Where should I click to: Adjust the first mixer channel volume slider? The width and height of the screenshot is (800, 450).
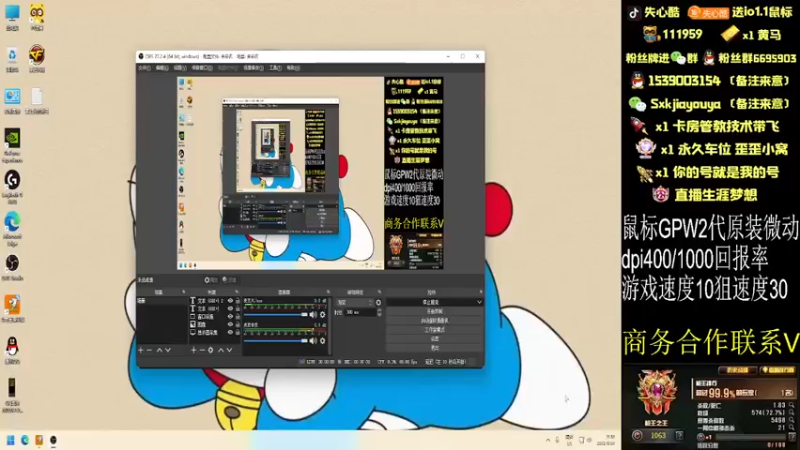click(276, 315)
